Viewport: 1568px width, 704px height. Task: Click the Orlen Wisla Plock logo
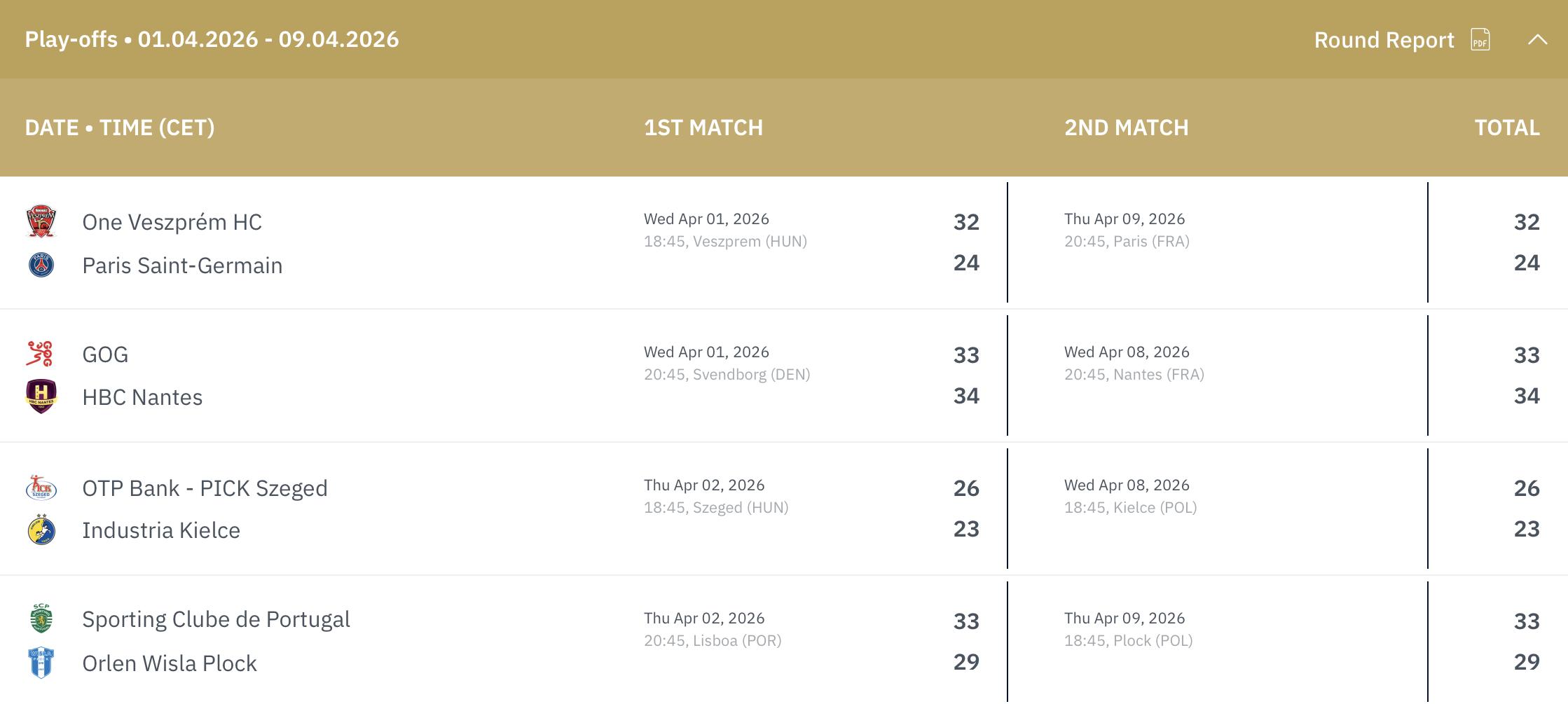(x=41, y=663)
